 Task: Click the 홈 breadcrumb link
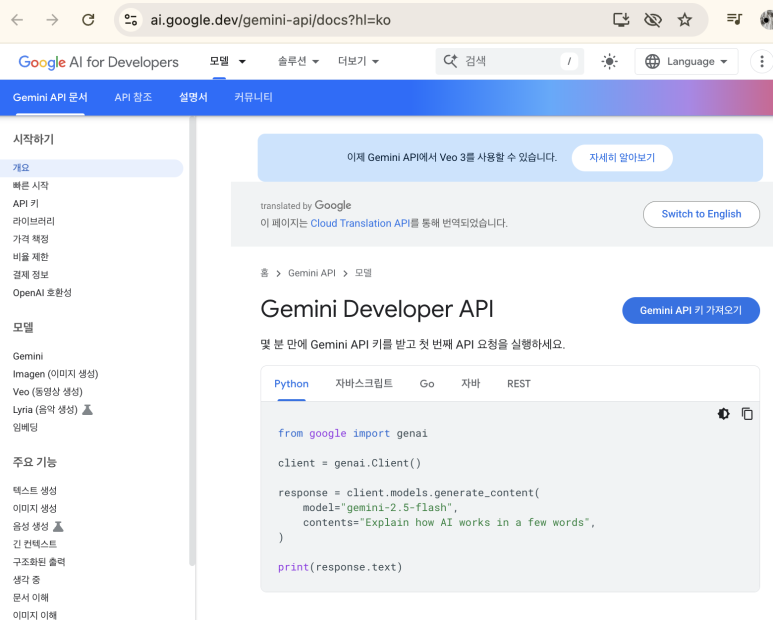[264, 273]
